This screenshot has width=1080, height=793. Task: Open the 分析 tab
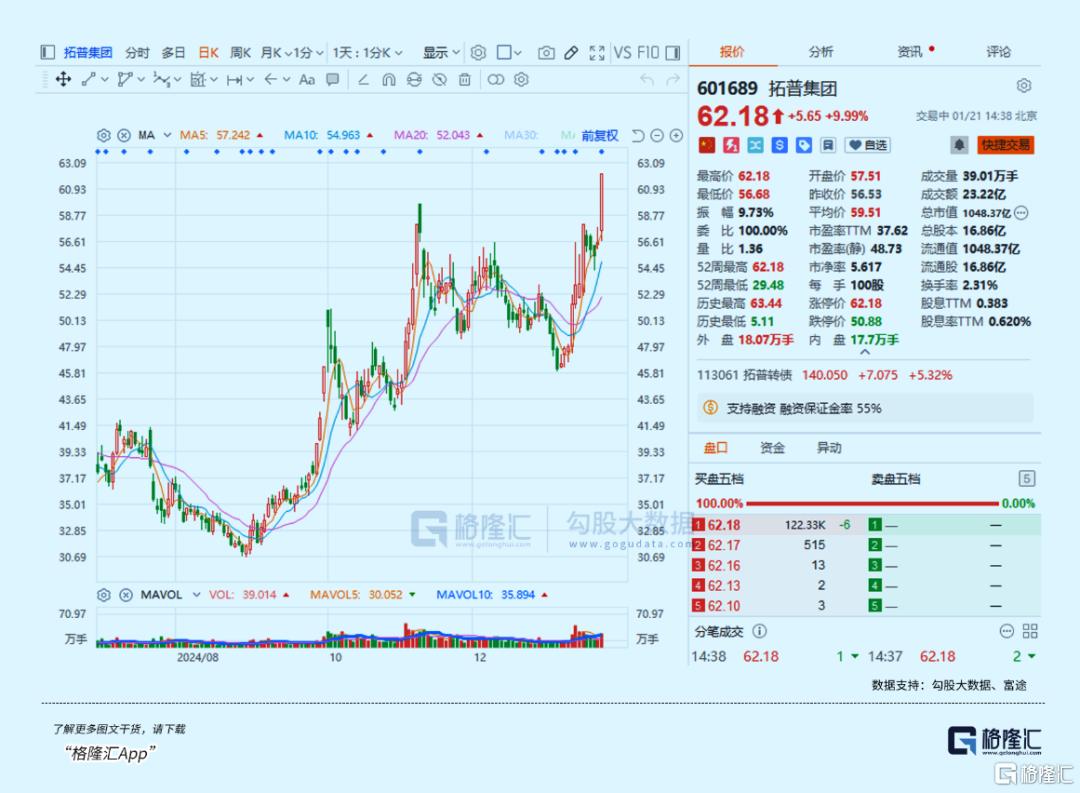[x=820, y=52]
